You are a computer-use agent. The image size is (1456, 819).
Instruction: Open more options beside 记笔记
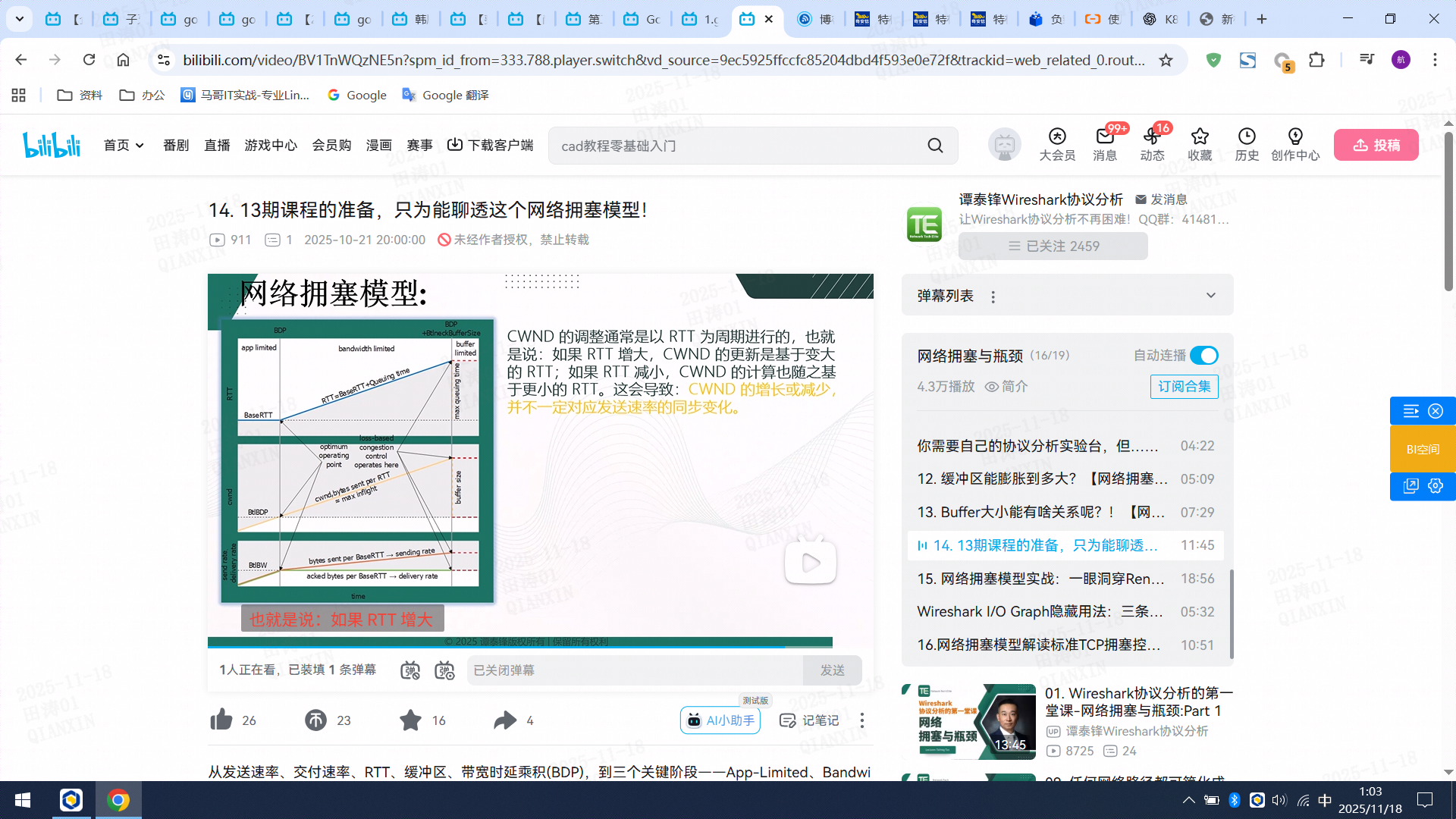coord(862,720)
